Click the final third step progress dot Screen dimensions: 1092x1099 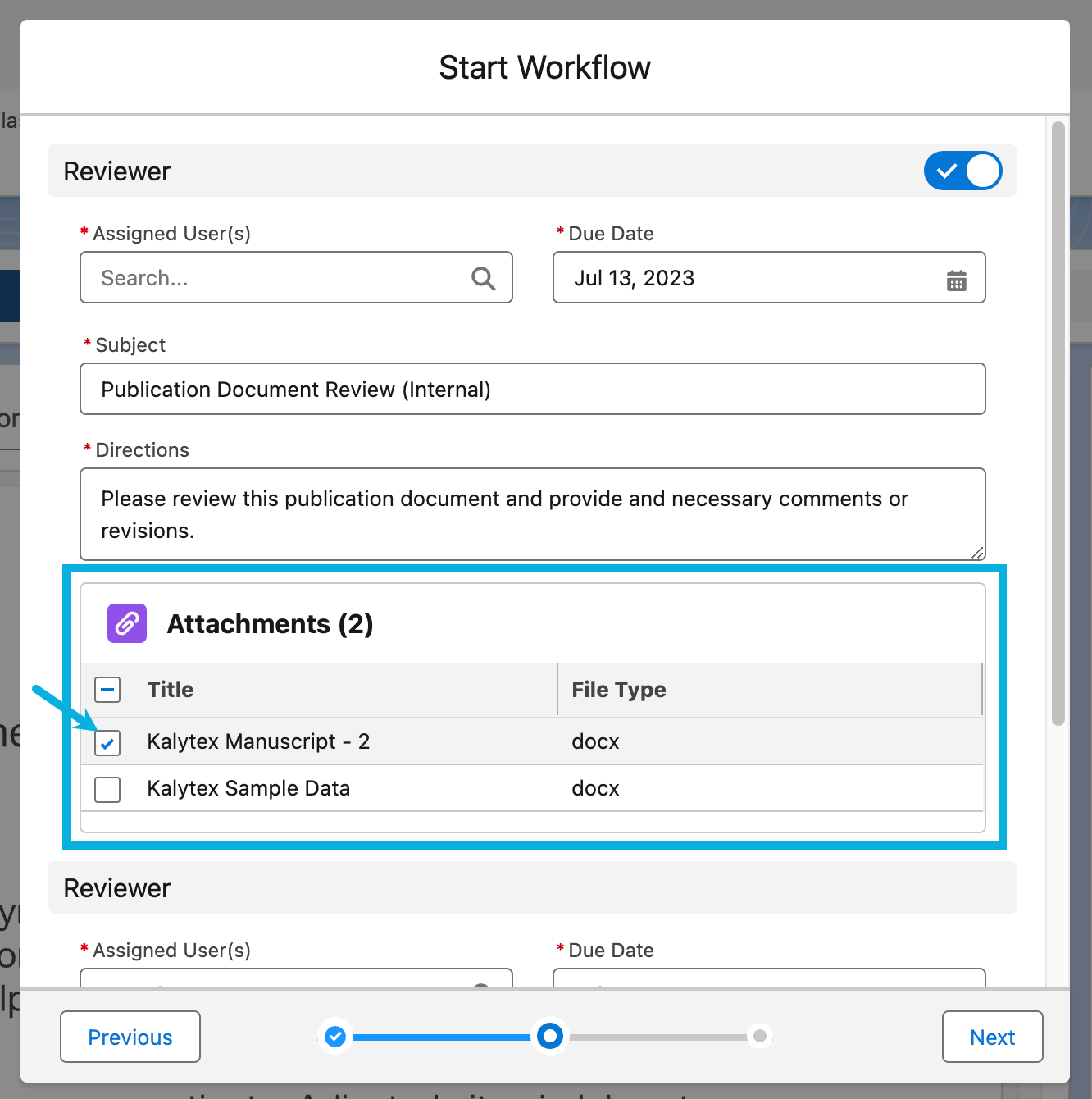pos(760,1037)
